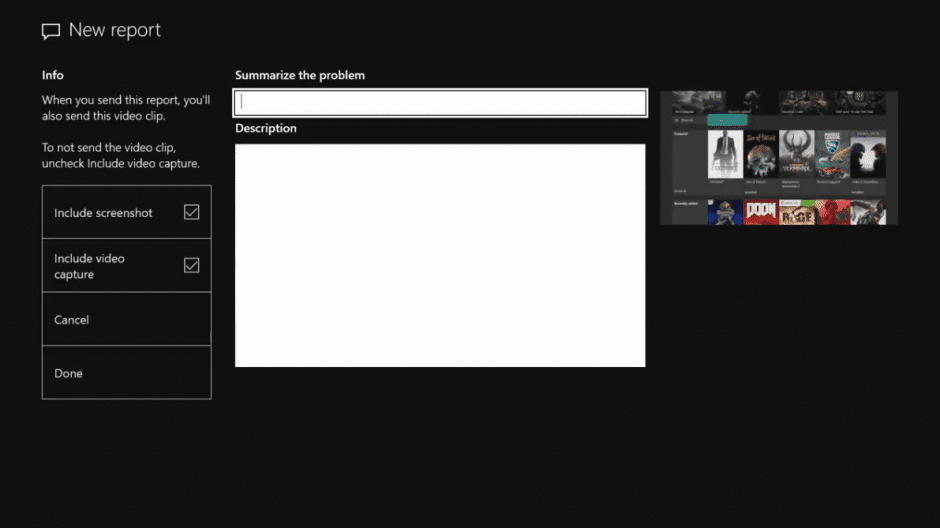This screenshot has width=940, height=528.
Task: Select the Sea of Thieves cover in preview
Action: click(x=761, y=154)
